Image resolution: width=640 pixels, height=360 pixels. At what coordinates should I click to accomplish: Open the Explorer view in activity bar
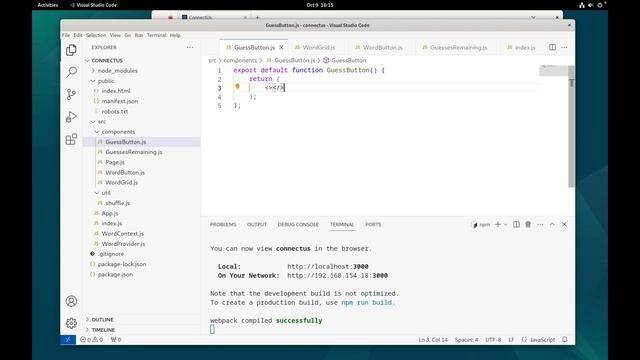click(71, 50)
